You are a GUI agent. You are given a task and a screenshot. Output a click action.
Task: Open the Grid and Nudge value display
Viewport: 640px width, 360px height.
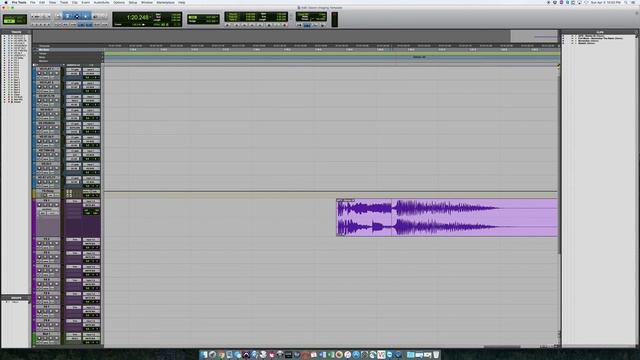click(x=203, y=19)
